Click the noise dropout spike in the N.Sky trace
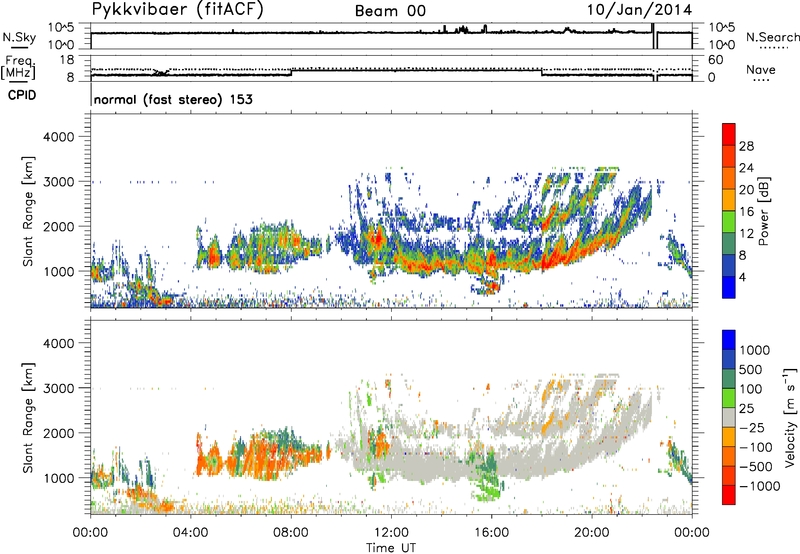 click(655, 36)
